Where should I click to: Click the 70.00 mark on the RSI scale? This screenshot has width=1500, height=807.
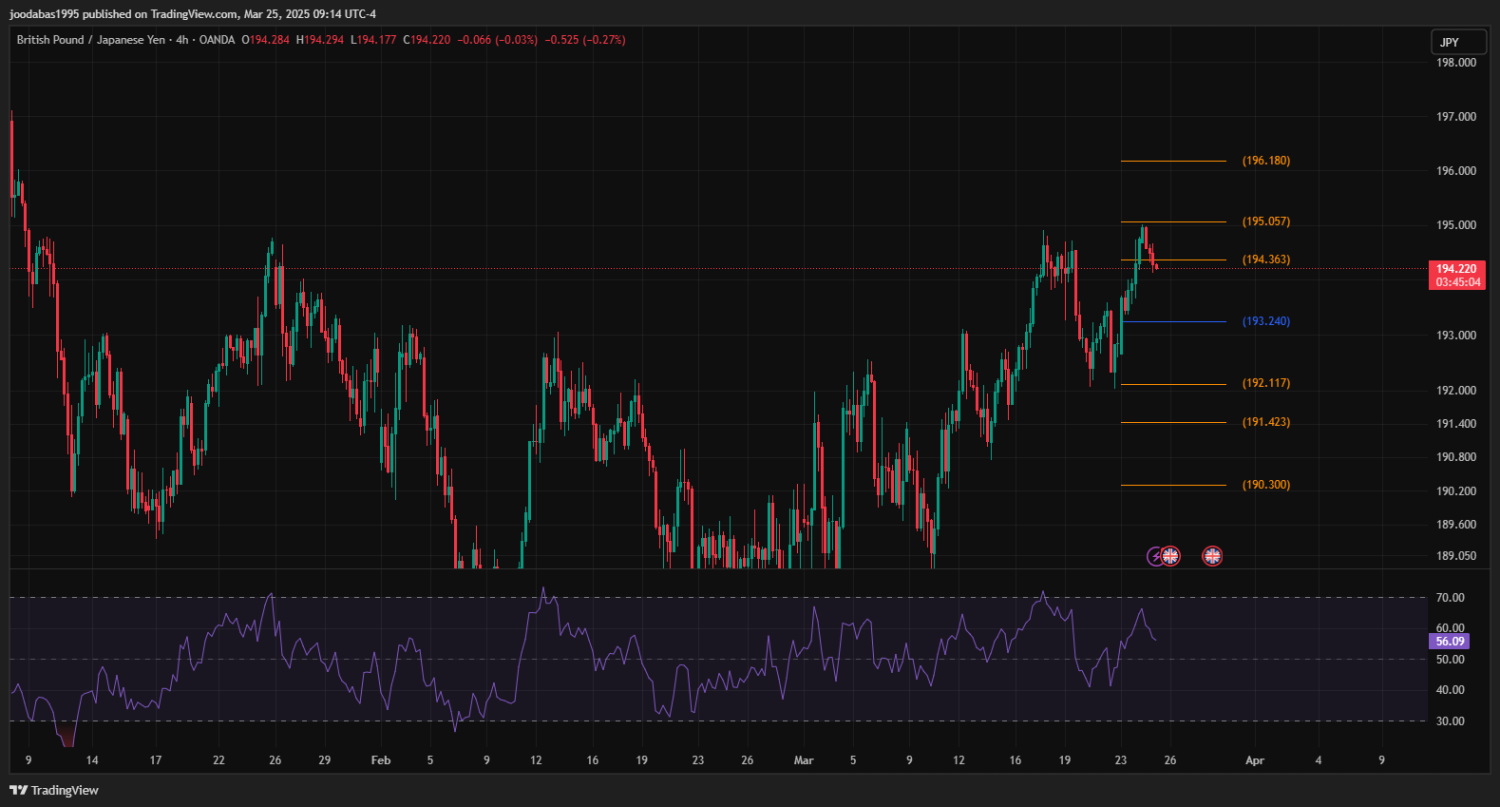pos(1450,598)
